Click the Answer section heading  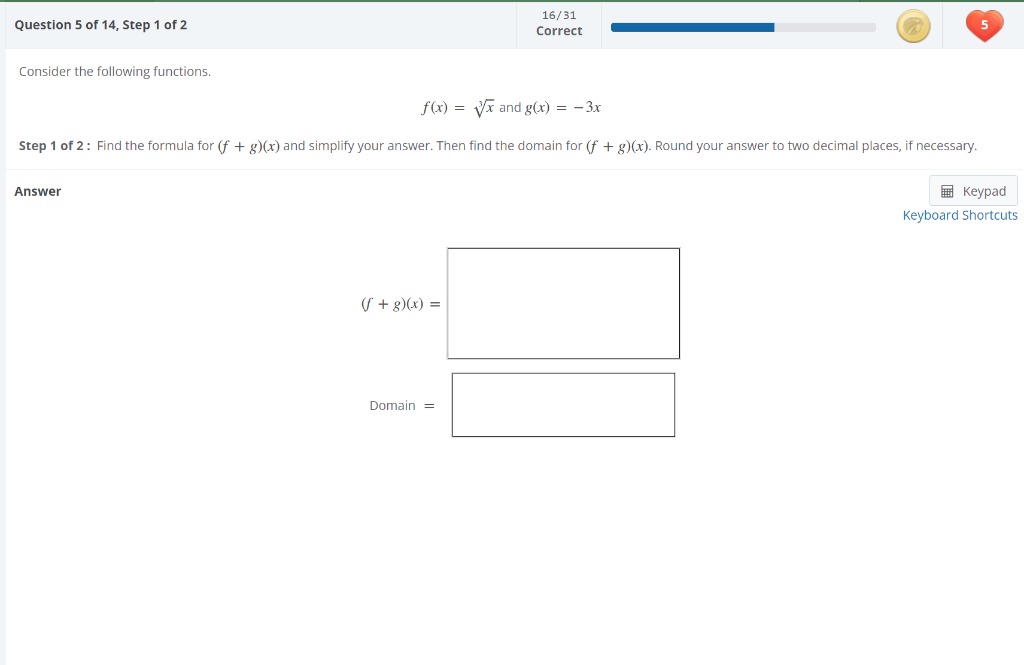(37, 191)
